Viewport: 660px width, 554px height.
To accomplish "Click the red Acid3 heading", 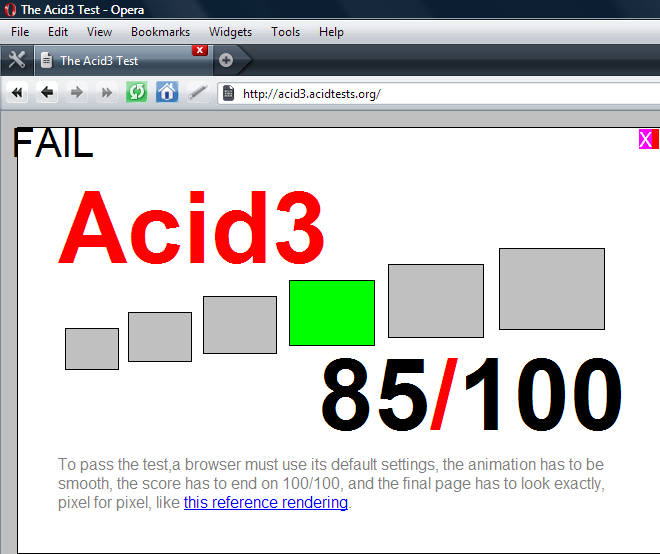I will click(x=192, y=227).
